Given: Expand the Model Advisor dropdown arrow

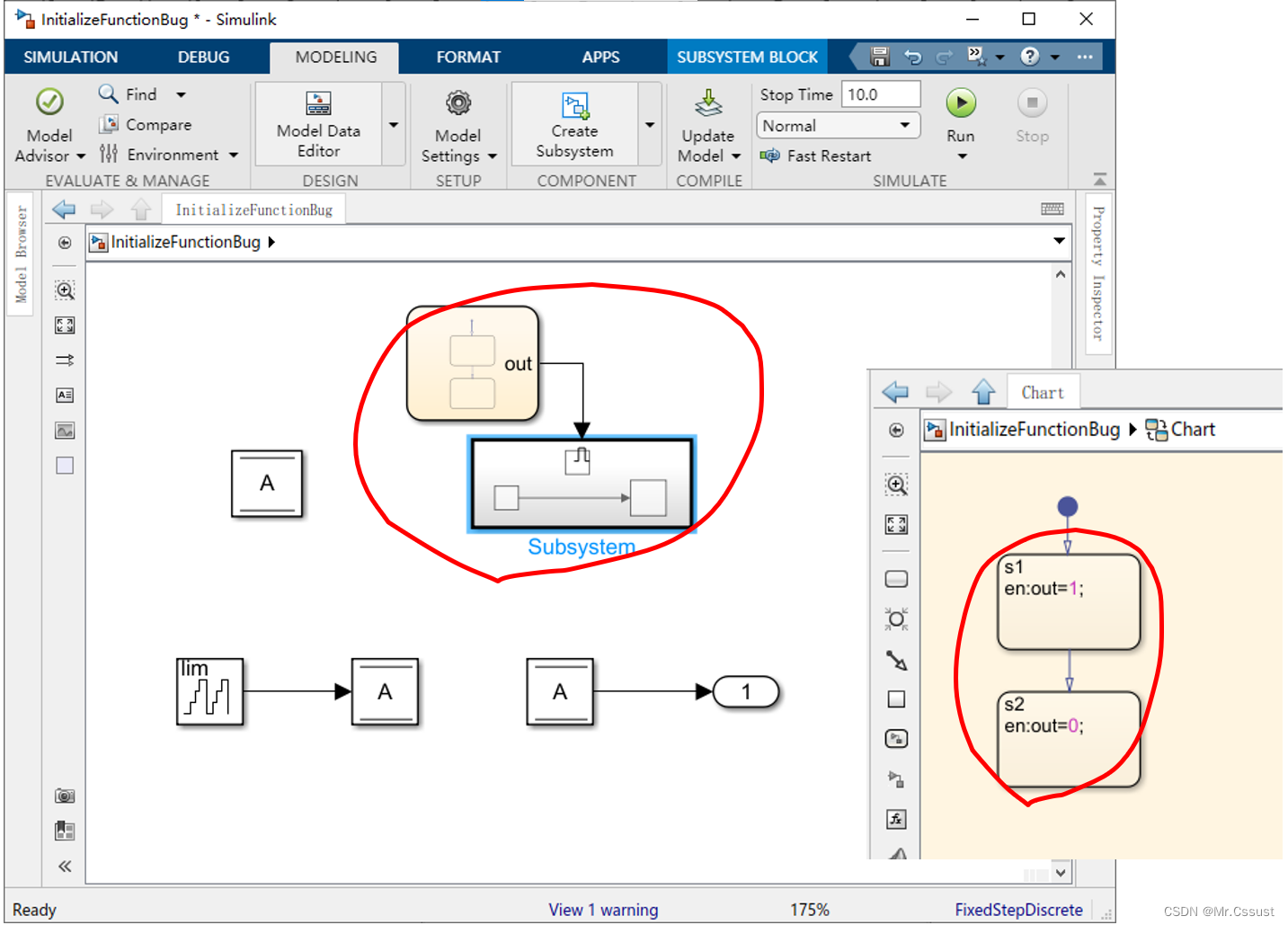Looking at the screenshot, I should [80, 156].
